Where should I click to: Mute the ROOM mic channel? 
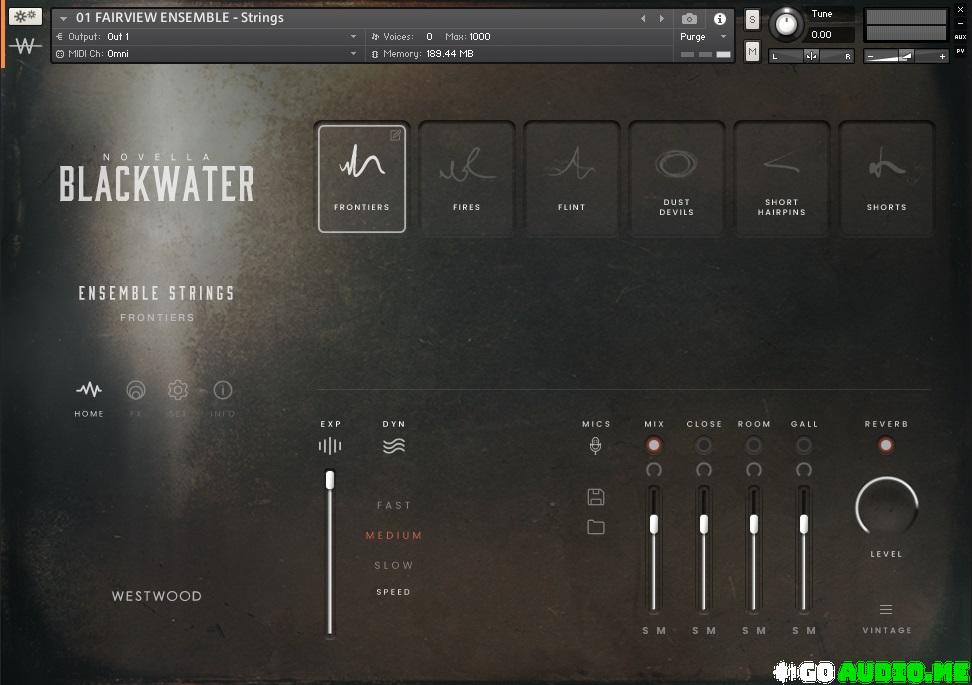[761, 630]
